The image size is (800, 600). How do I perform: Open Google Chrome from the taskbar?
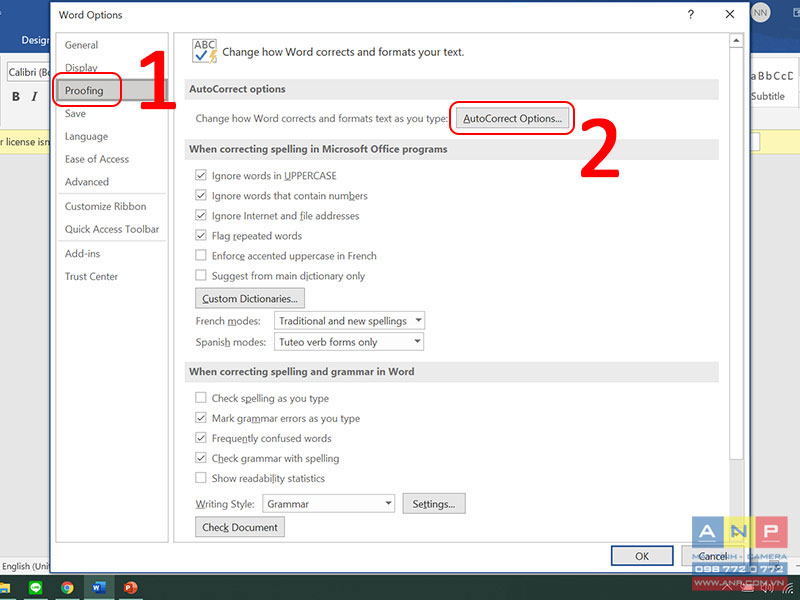coord(67,588)
